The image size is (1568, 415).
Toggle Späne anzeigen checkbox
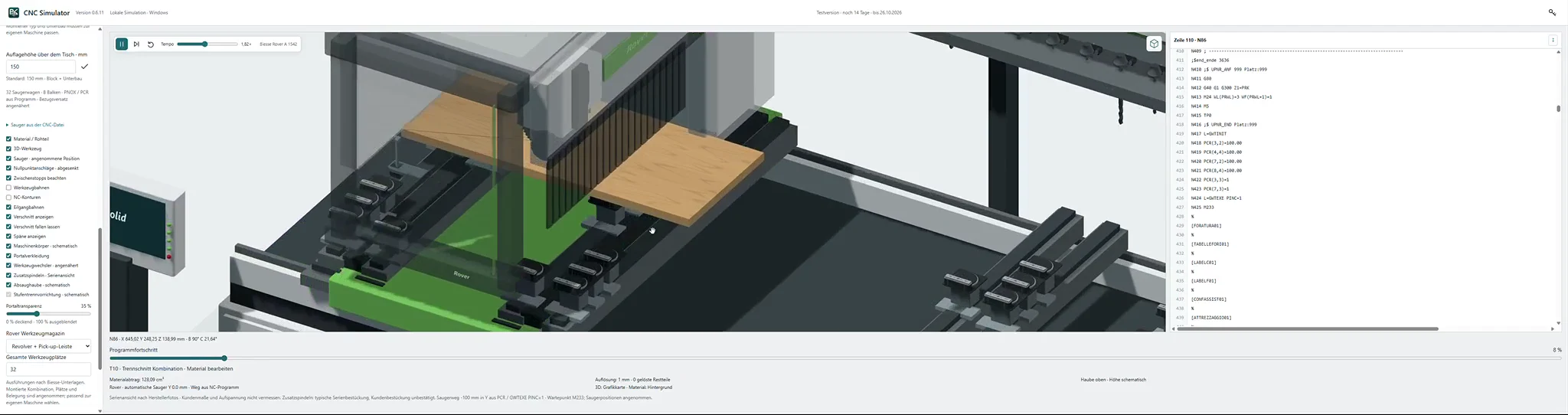point(8,237)
